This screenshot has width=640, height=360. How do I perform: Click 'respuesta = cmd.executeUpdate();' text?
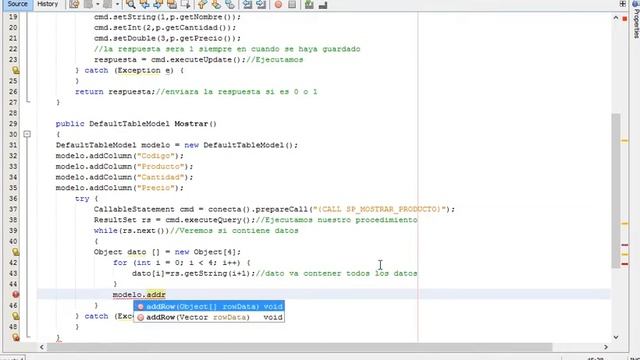170,60
